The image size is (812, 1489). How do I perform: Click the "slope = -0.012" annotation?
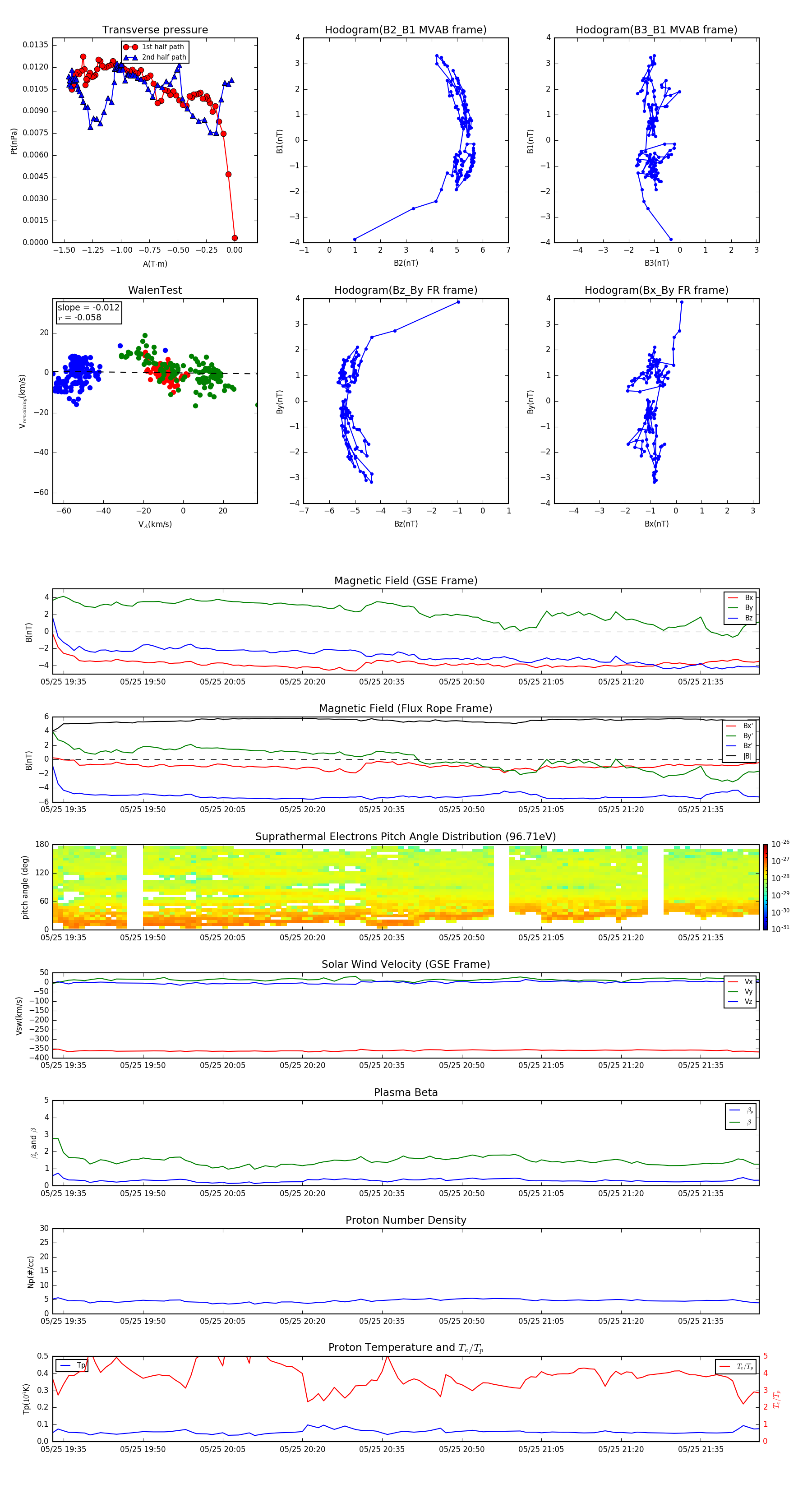[88, 308]
